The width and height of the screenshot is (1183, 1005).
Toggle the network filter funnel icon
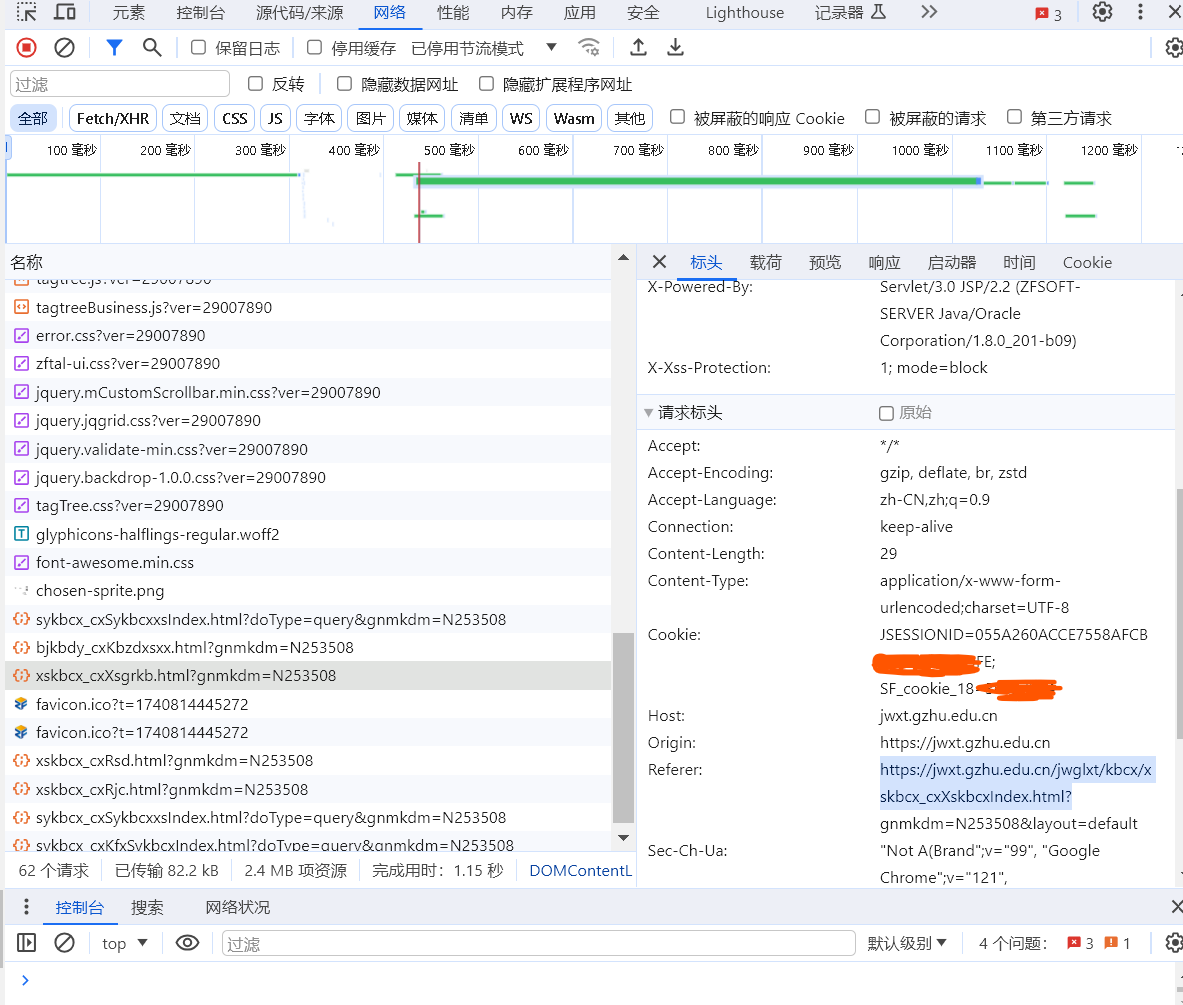pyautogui.click(x=114, y=48)
